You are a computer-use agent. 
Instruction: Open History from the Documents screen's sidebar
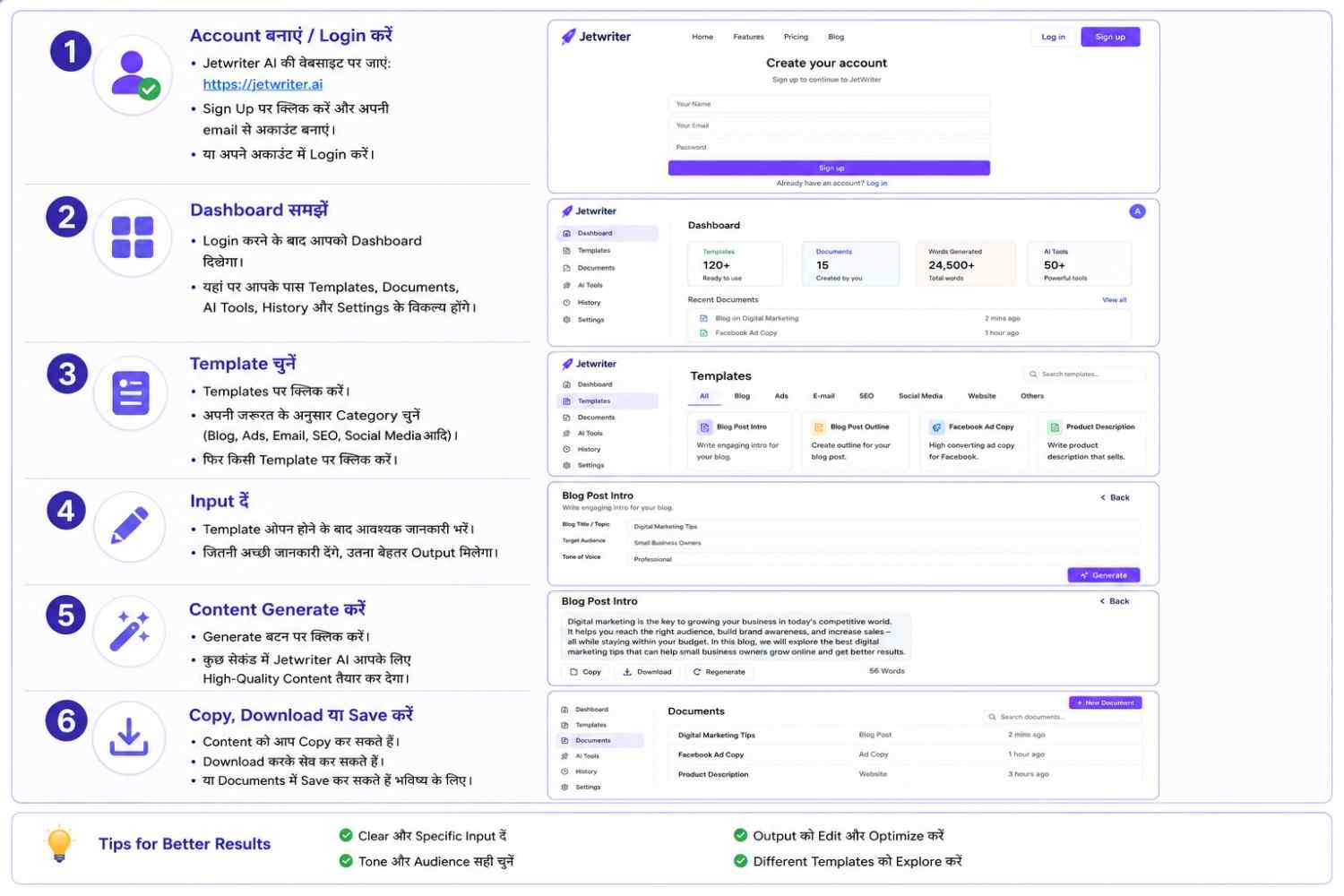pyautogui.click(x=580, y=771)
